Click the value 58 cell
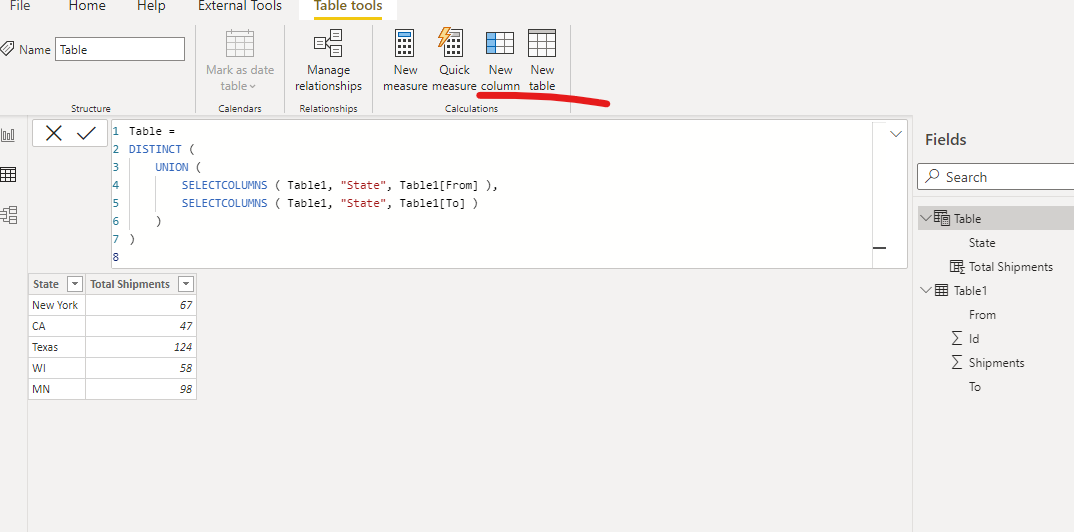The height and width of the screenshot is (532, 1074). (x=141, y=368)
